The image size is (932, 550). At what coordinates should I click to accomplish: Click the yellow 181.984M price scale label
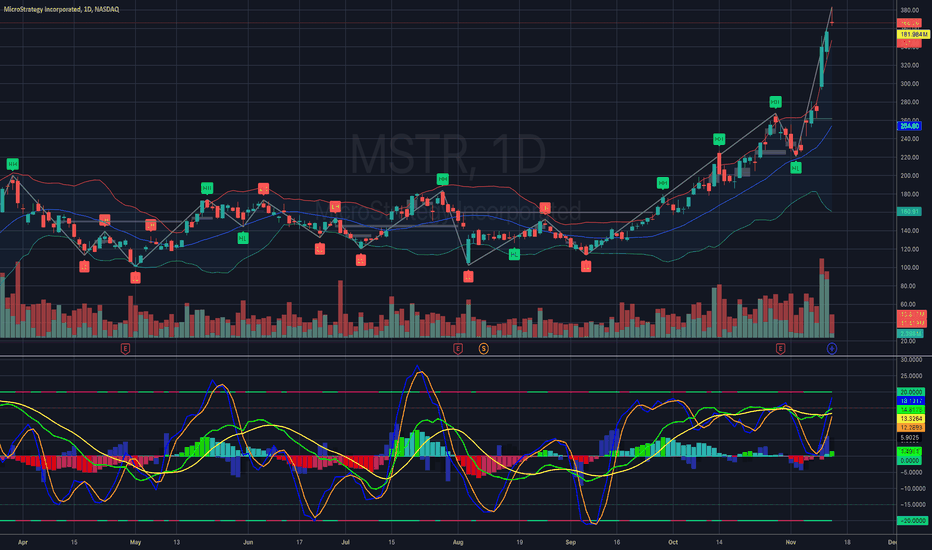(x=913, y=34)
